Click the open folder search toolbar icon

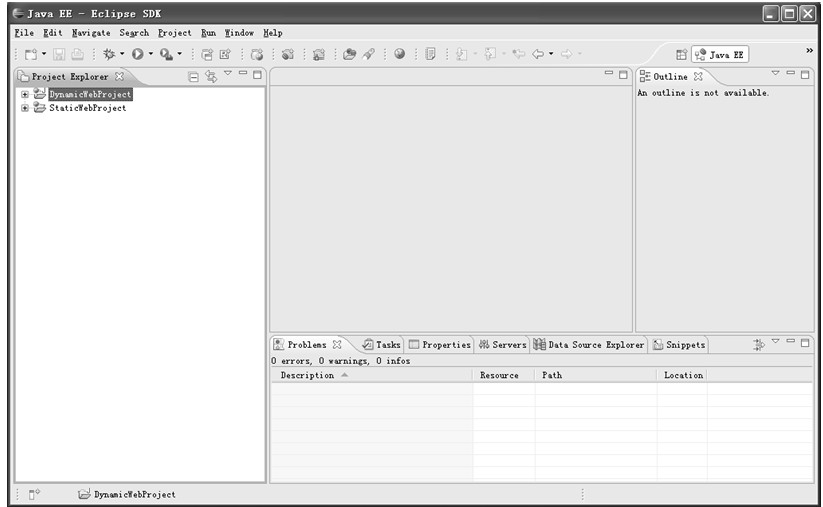click(x=349, y=54)
